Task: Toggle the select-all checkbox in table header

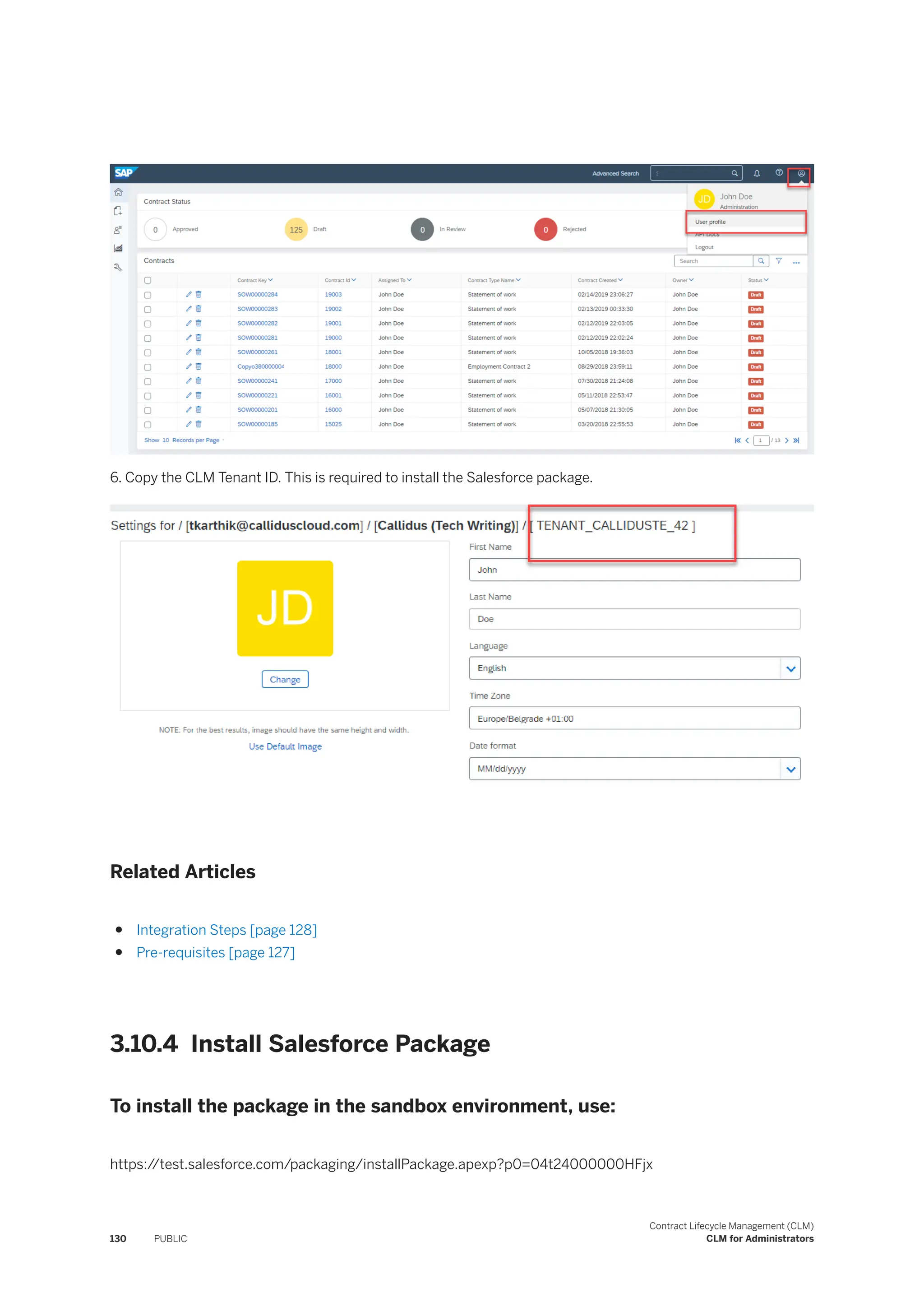Action: point(148,280)
